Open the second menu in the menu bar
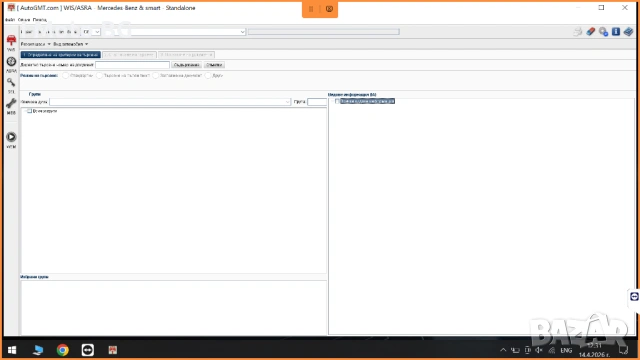This screenshot has height=360, width=640. click(x=24, y=20)
